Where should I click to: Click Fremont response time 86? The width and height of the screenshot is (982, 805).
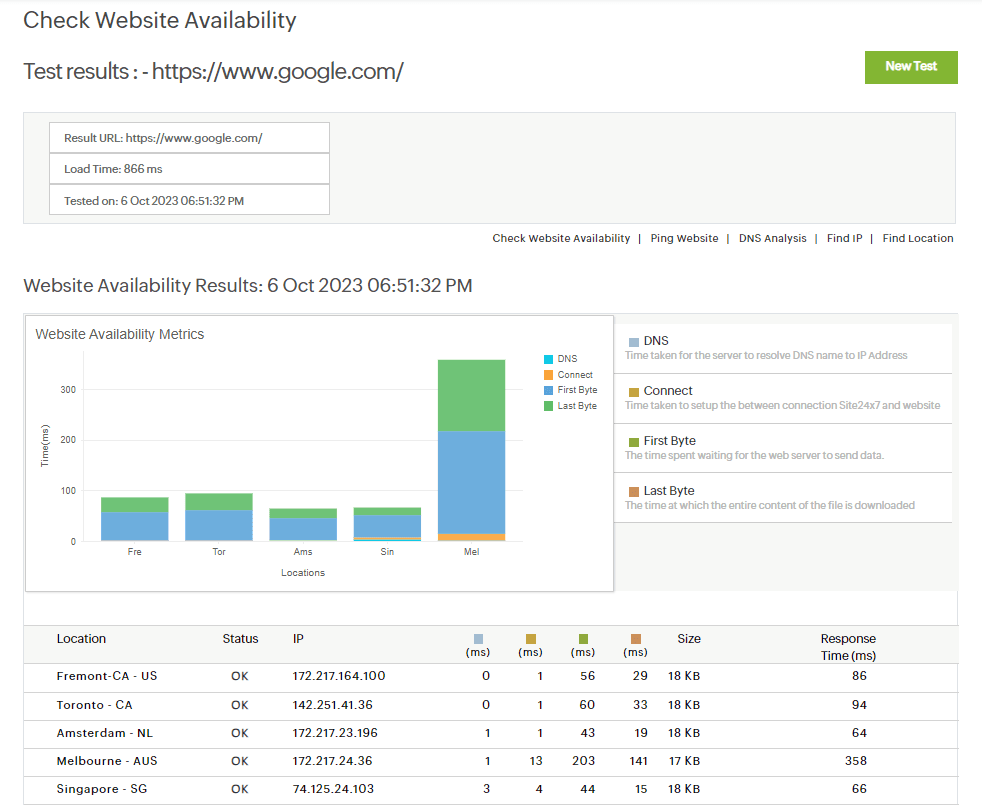click(859, 676)
